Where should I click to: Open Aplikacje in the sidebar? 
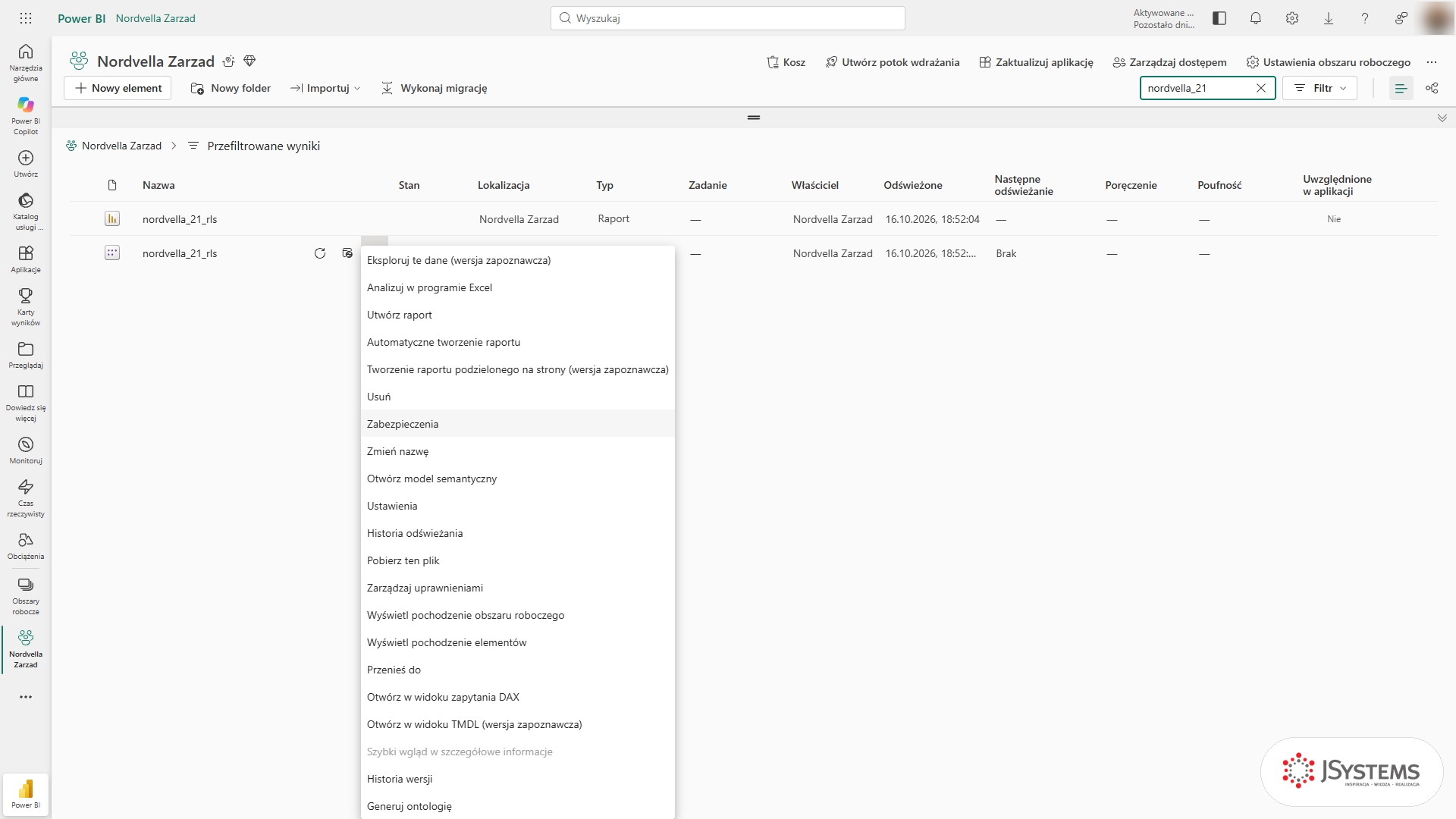click(x=26, y=259)
